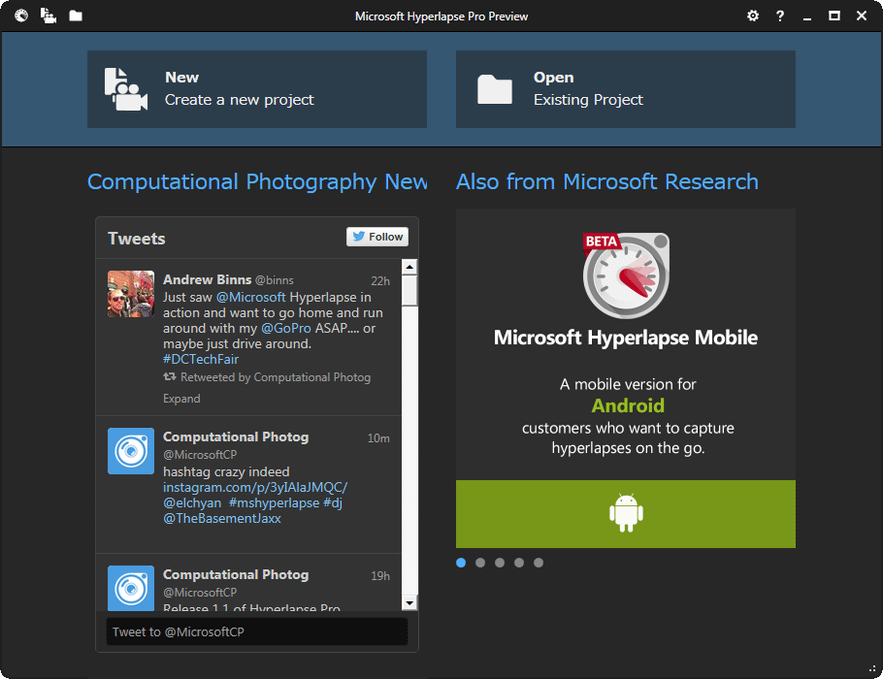Expand Andrew Binns' tweet with Expand link
Screen dimensions: 883x679
[181, 399]
